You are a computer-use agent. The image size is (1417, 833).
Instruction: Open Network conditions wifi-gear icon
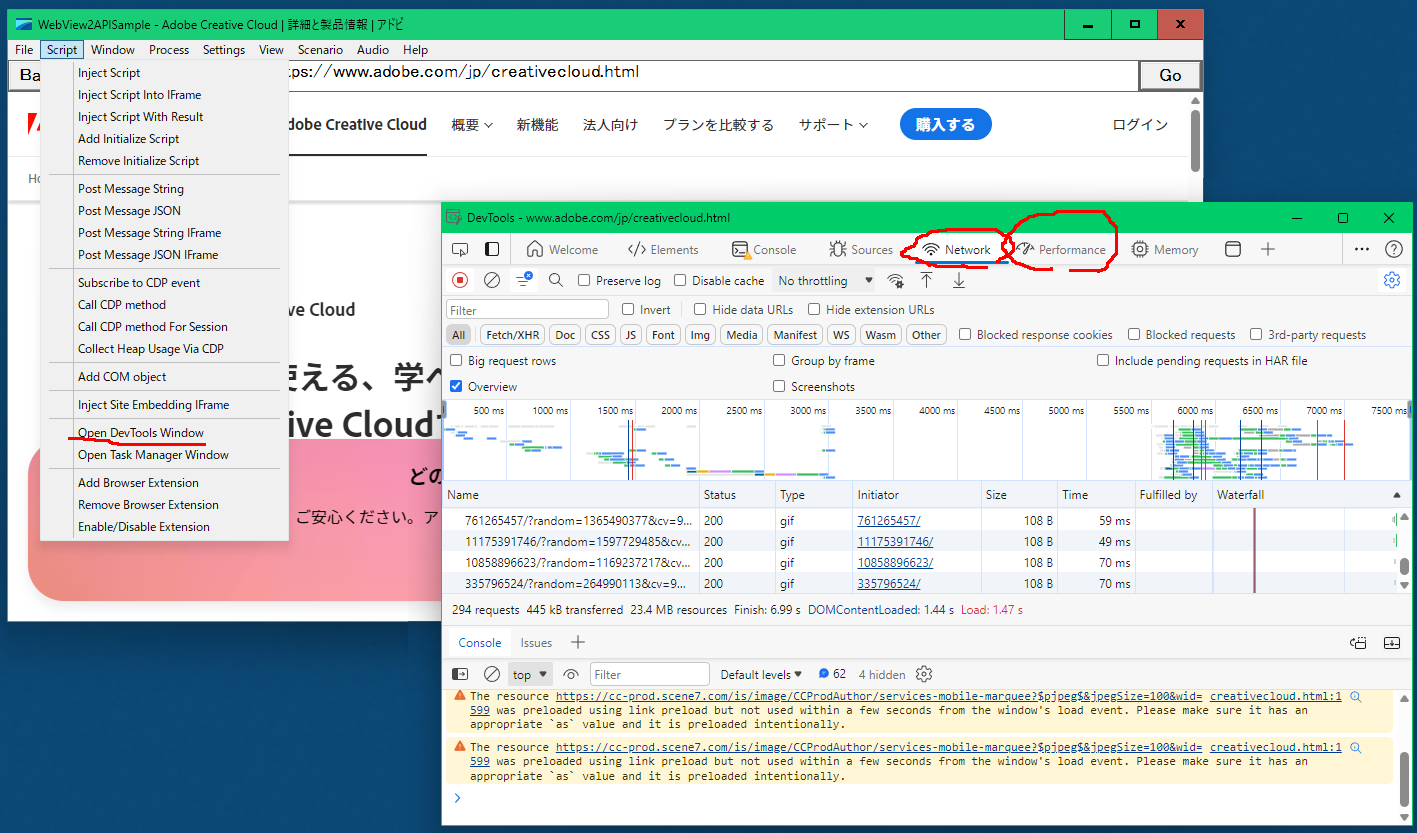pyautogui.click(x=896, y=281)
